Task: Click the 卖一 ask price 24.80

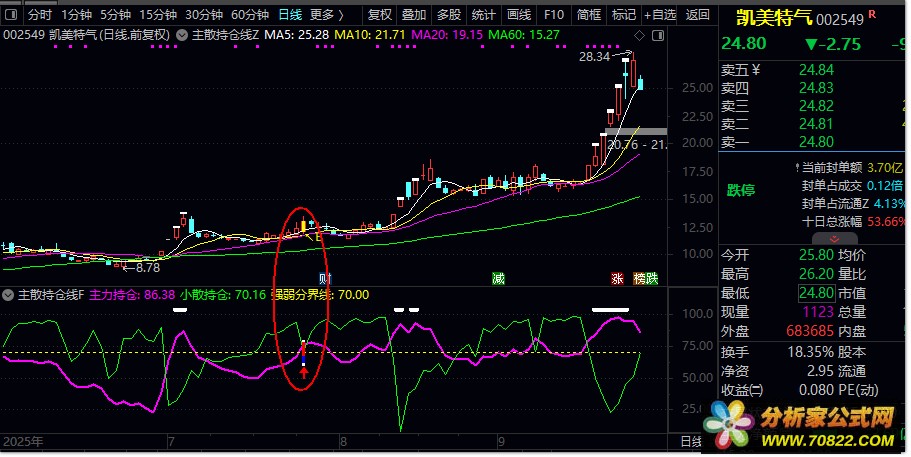Action: [816, 142]
